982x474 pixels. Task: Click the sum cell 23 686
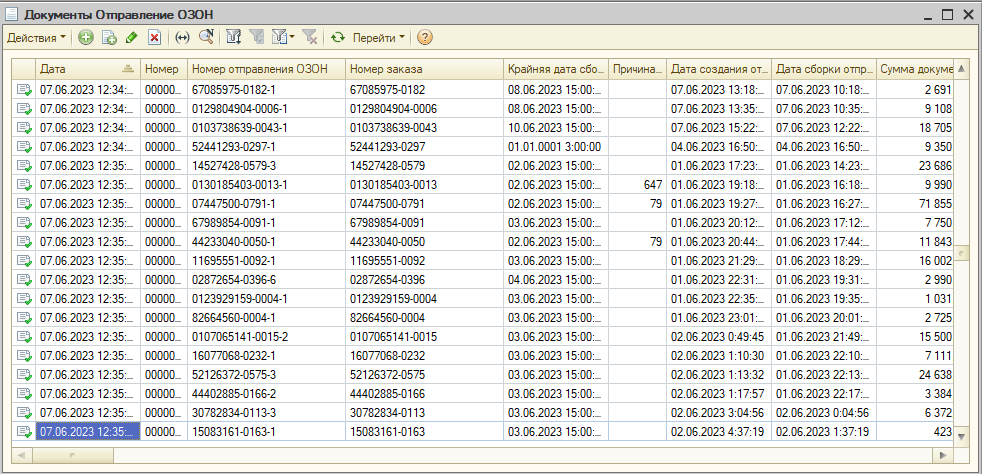coord(915,165)
